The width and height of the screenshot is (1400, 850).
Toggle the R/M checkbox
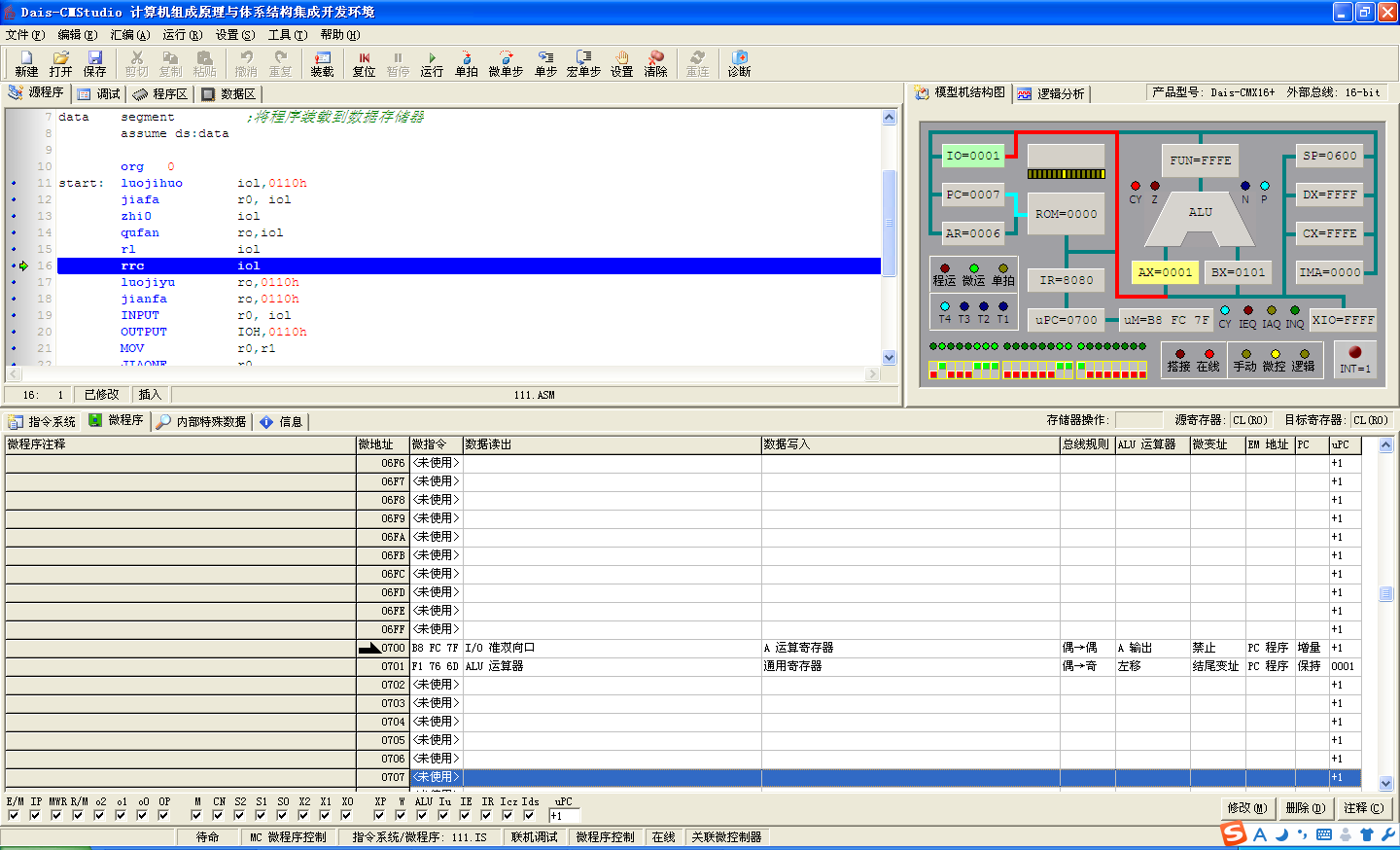(x=78, y=815)
